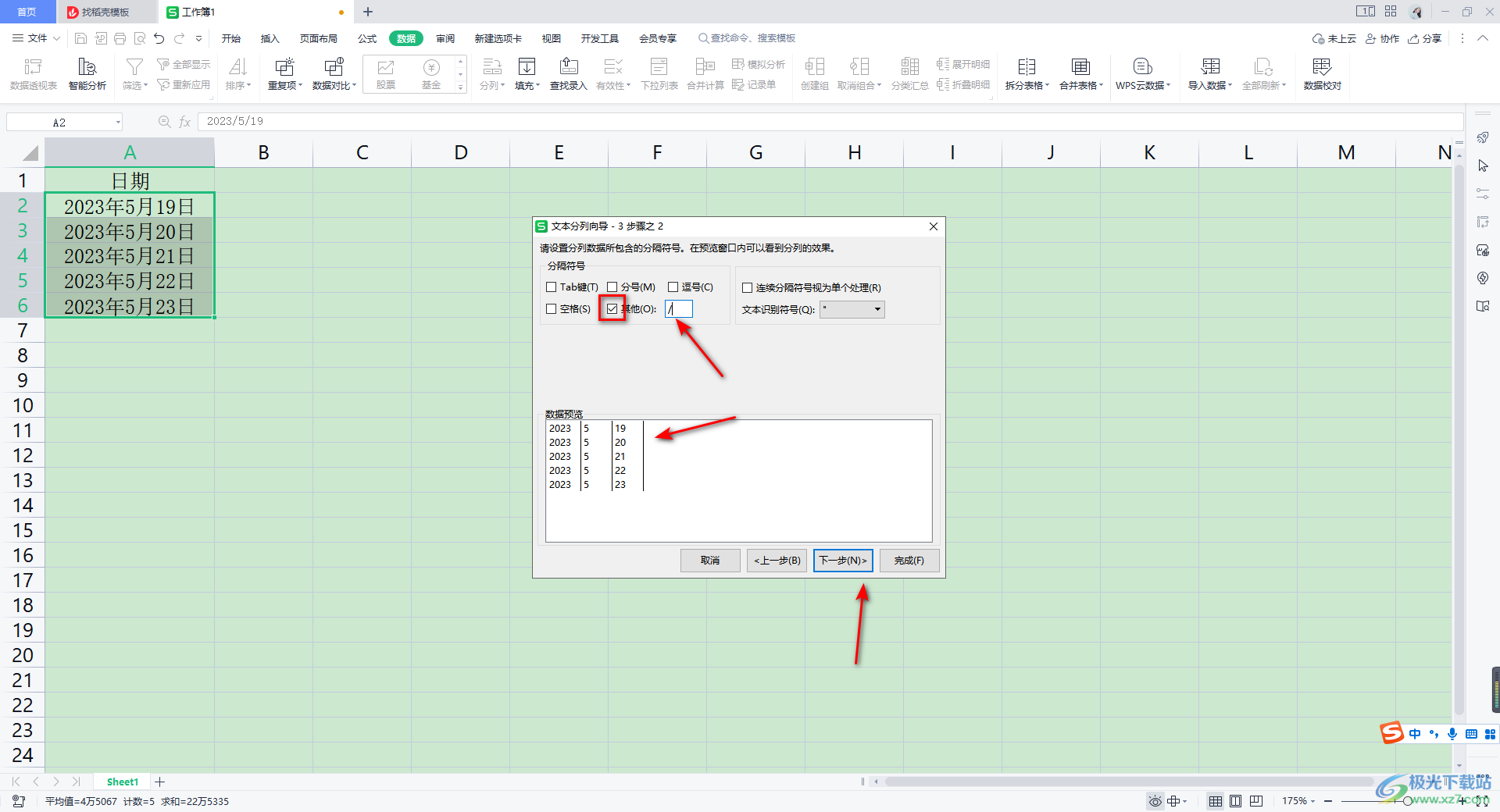Expand the 文件 menu arrow
This screenshot has height=812, width=1500.
click(56, 38)
